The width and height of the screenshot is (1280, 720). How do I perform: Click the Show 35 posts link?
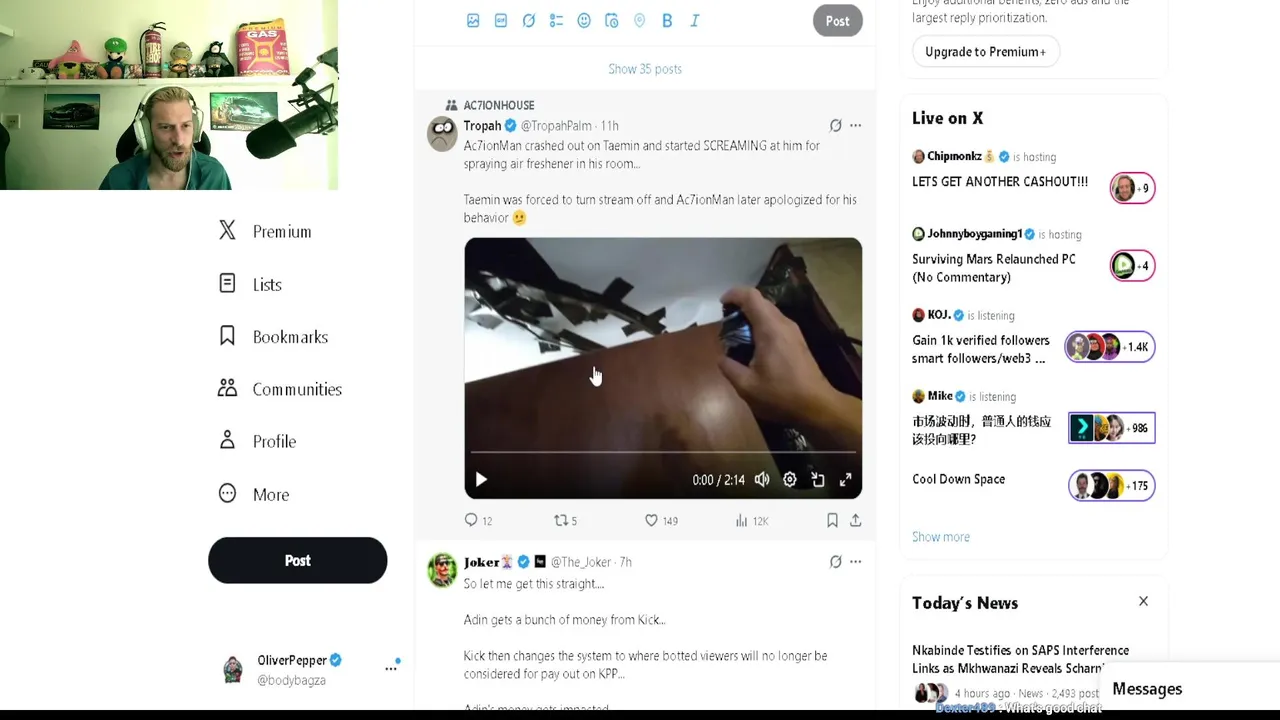click(x=645, y=69)
